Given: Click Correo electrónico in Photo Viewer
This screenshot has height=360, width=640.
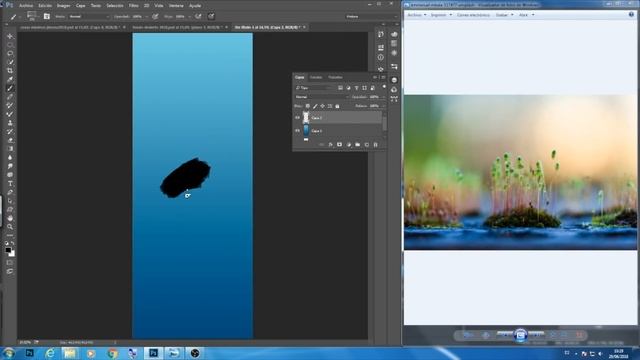Looking at the screenshot, I should click(473, 15).
